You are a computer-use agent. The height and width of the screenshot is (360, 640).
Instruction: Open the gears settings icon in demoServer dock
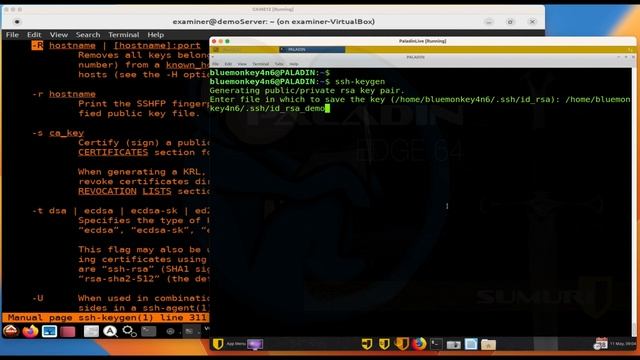tap(129, 331)
